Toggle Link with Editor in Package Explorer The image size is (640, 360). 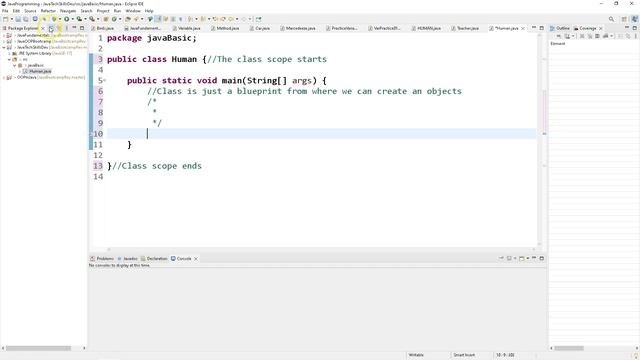59,29
